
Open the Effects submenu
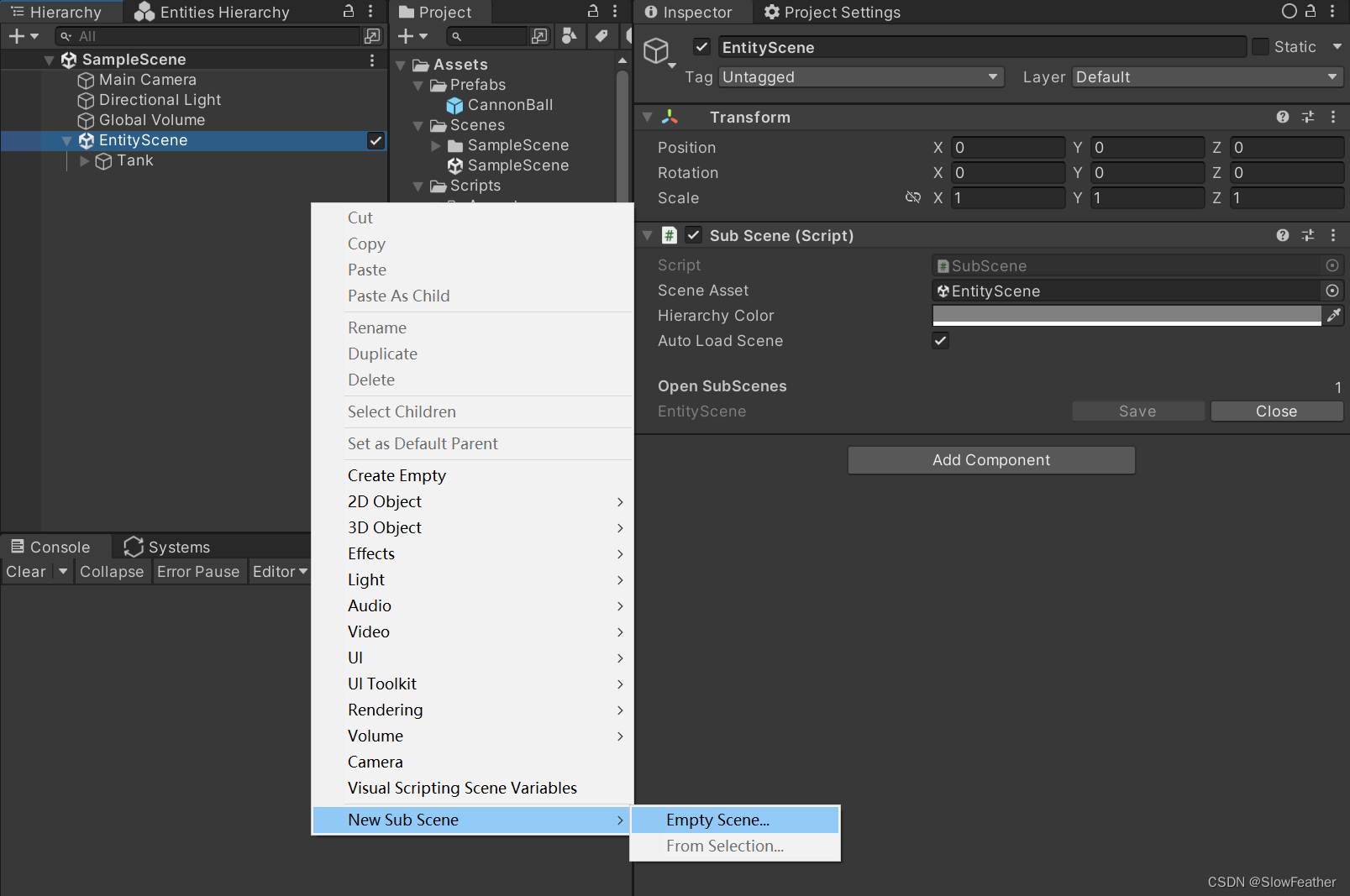click(x=472, y=553)
